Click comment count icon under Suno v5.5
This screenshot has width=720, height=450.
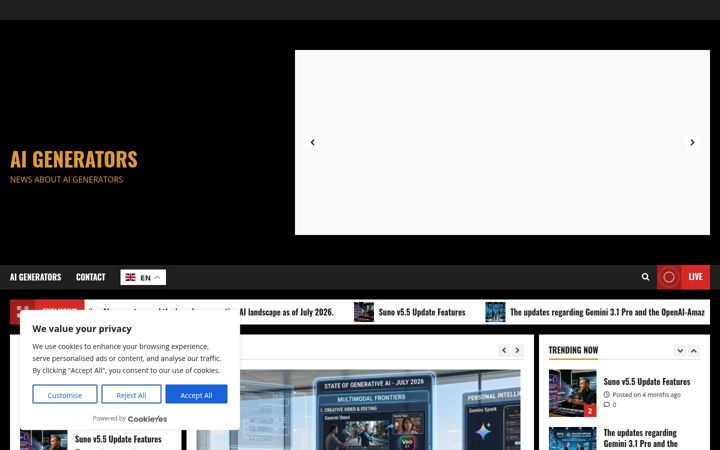tap(607, 405)
